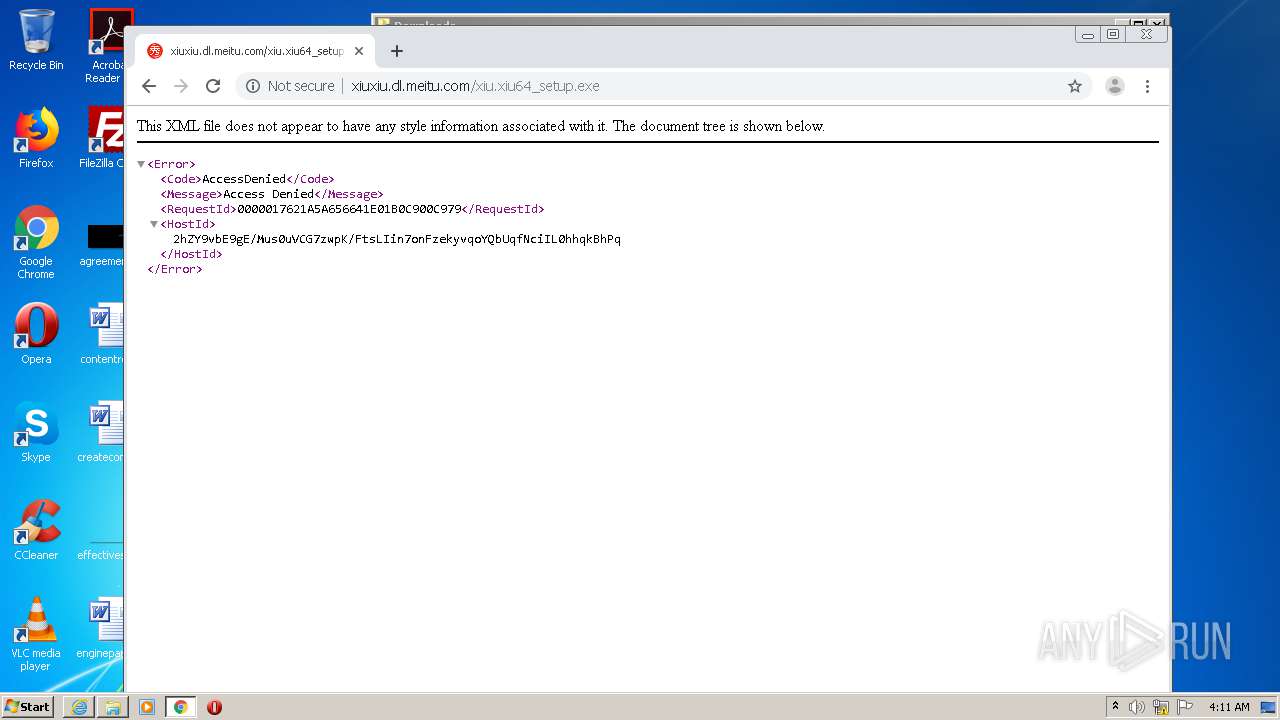Open the agreemen desktop file

[104, 246]
